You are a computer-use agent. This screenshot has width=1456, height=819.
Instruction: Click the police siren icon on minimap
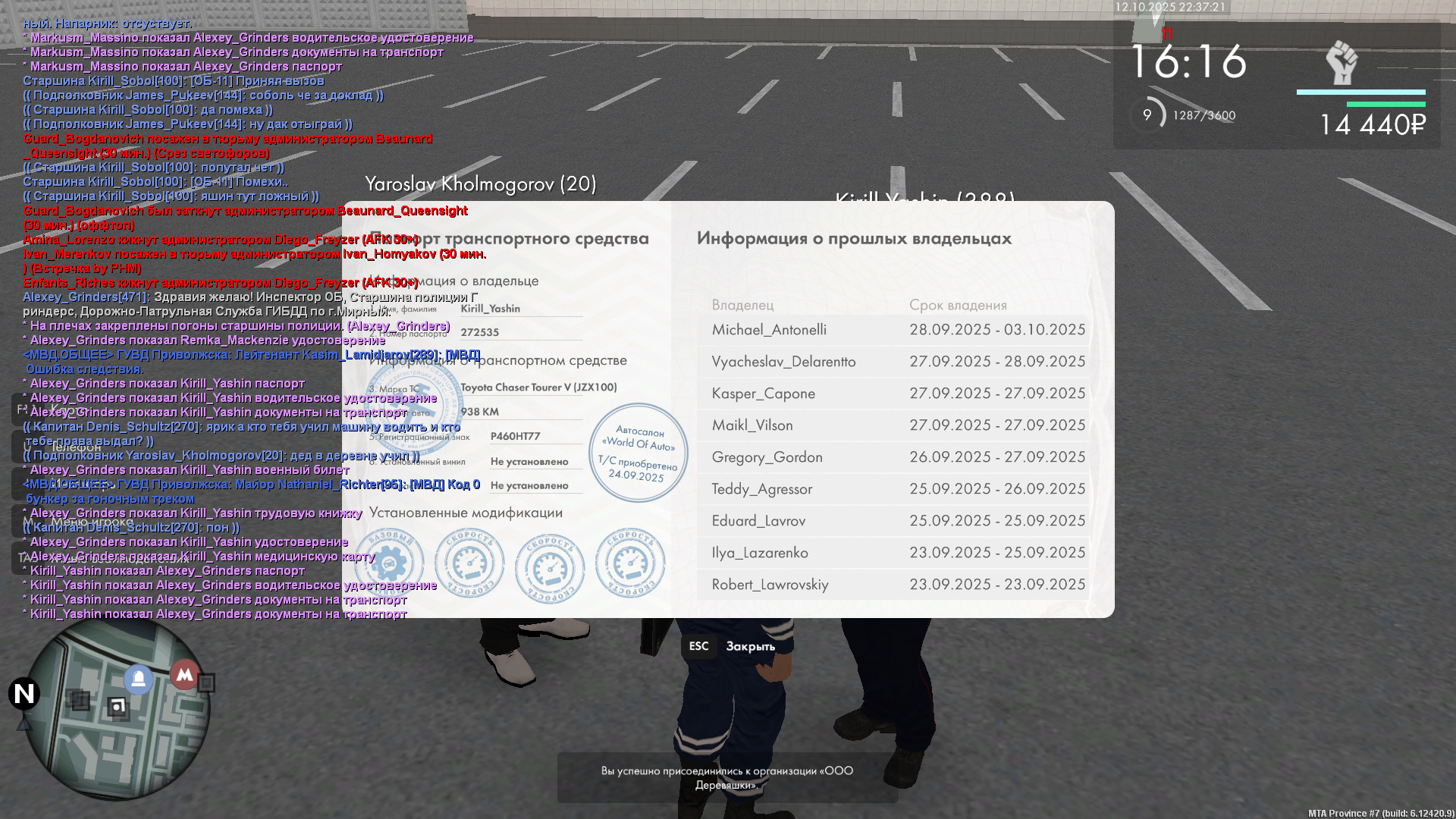point(139,679)
